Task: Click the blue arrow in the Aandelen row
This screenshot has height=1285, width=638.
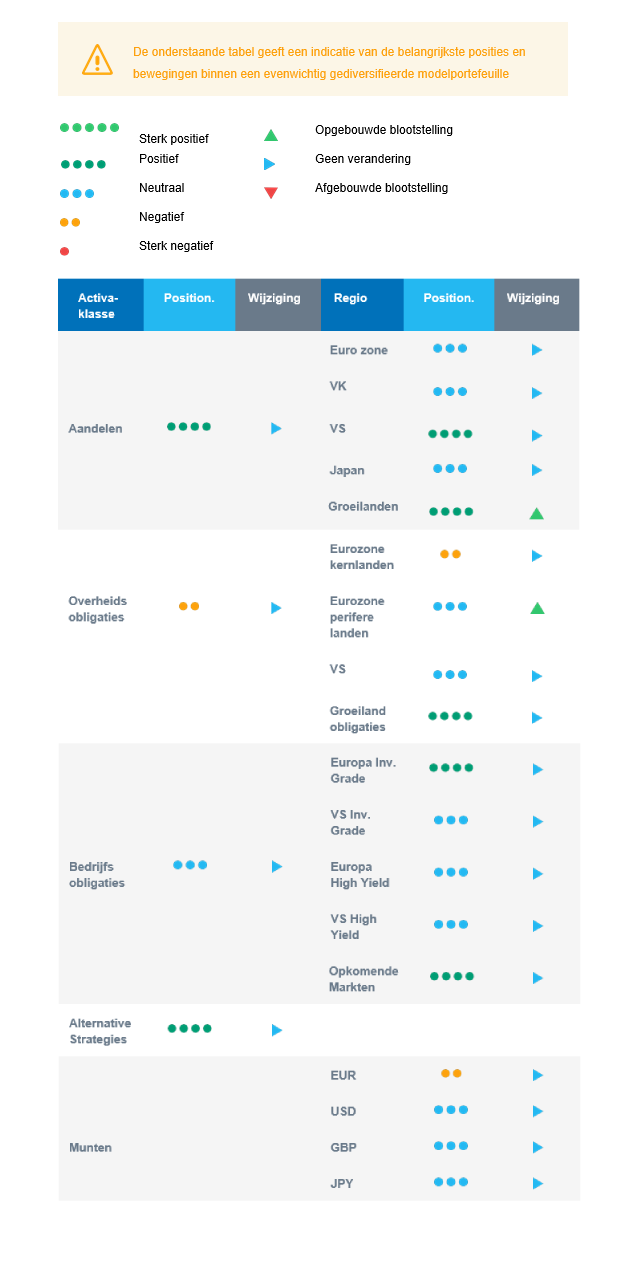Action: 276,428
